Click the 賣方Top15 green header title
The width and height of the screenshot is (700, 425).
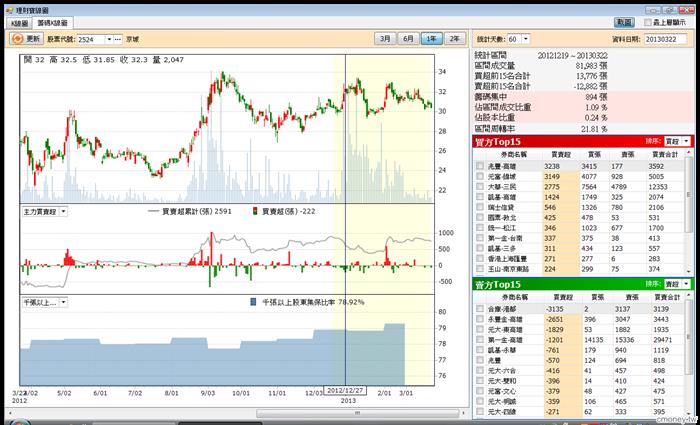pyautogui.click(x=499, y=285)
